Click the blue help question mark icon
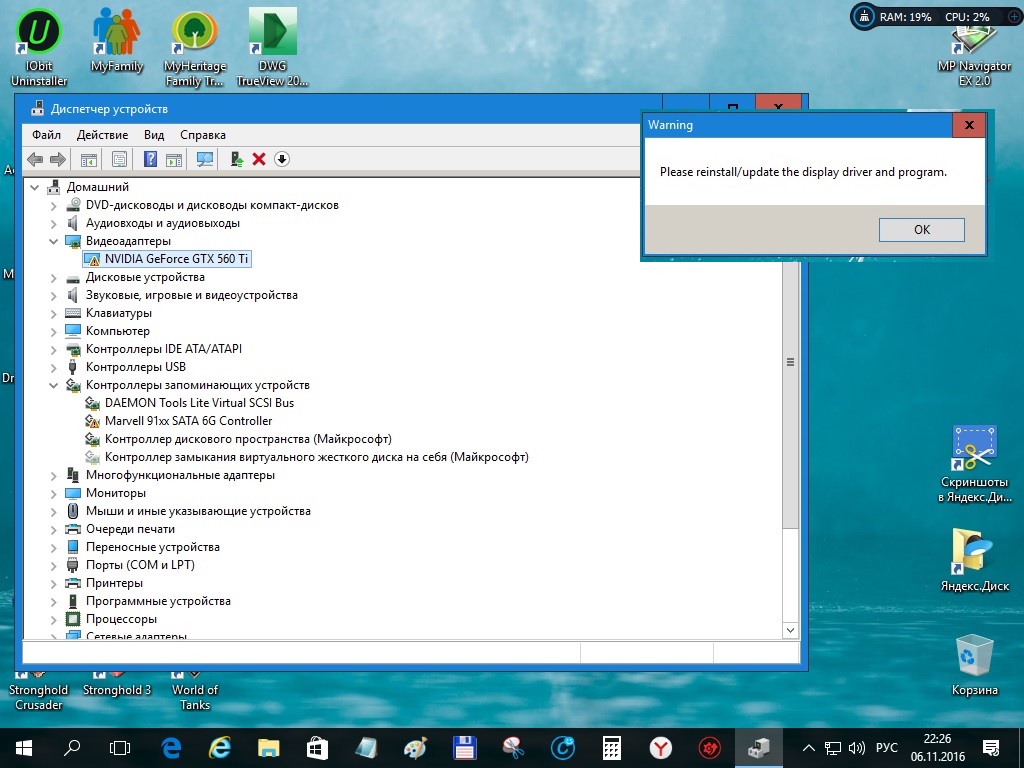The height and width of the screenshot is (768, 1024). (150, 159)
